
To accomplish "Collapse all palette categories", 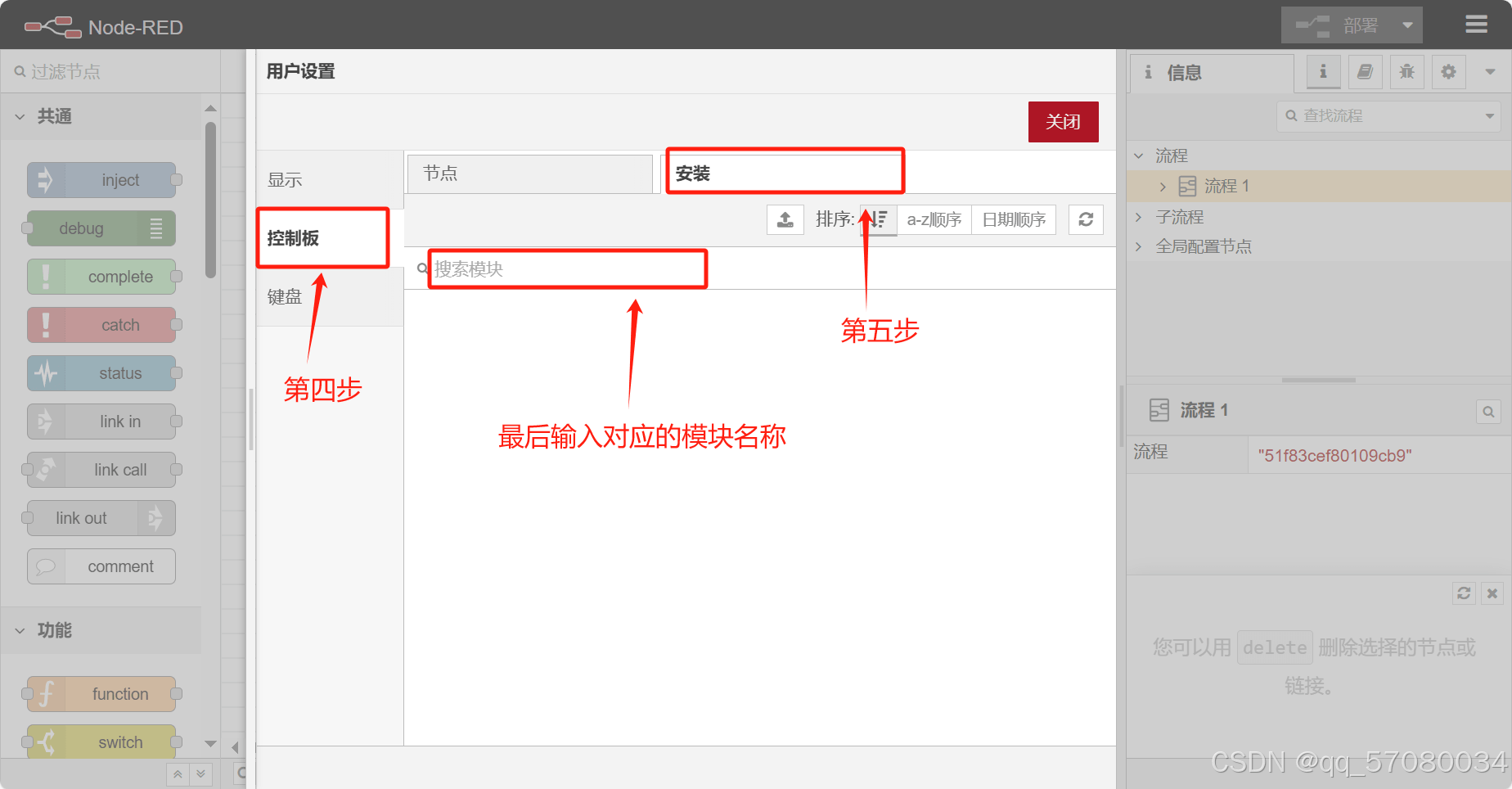I will pyautogui.click(x=178, y=774).
